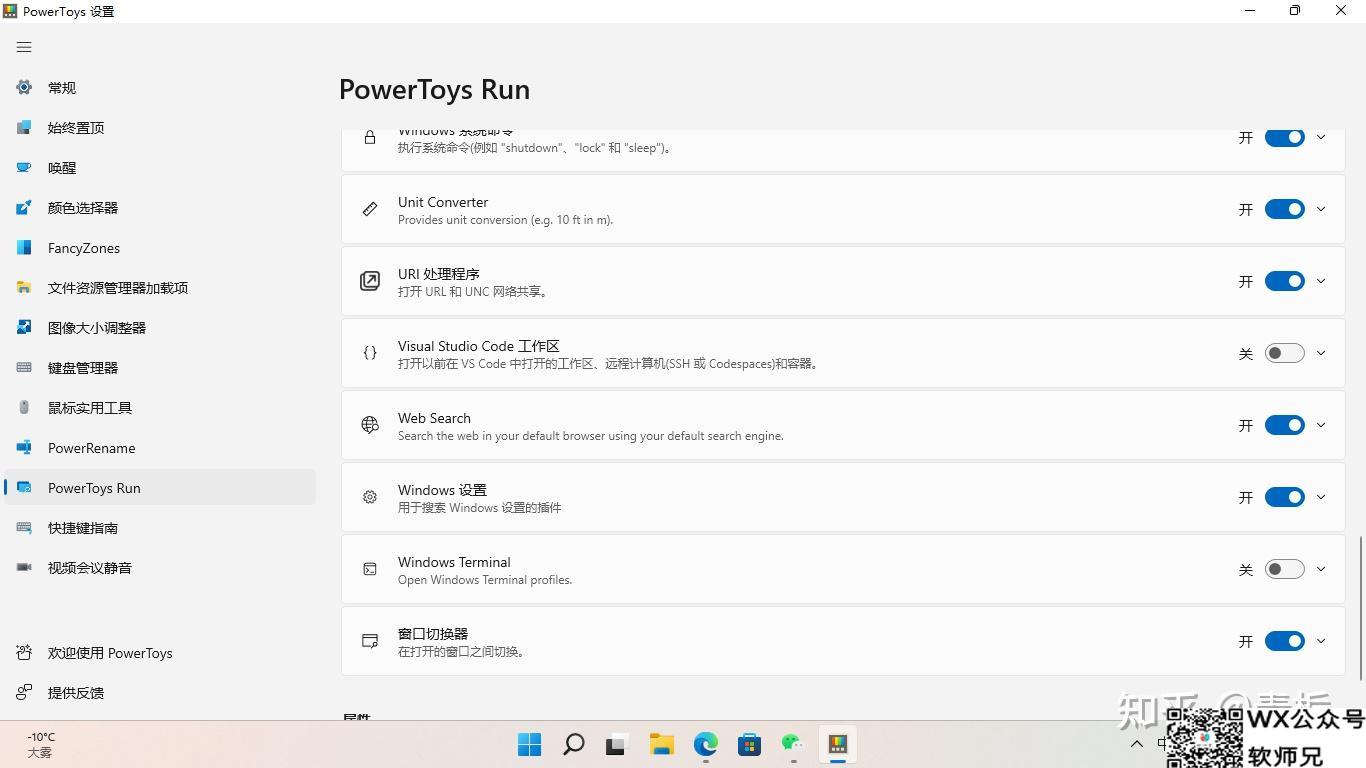Toggle the Windows 设置 plugin switch

1285,497
